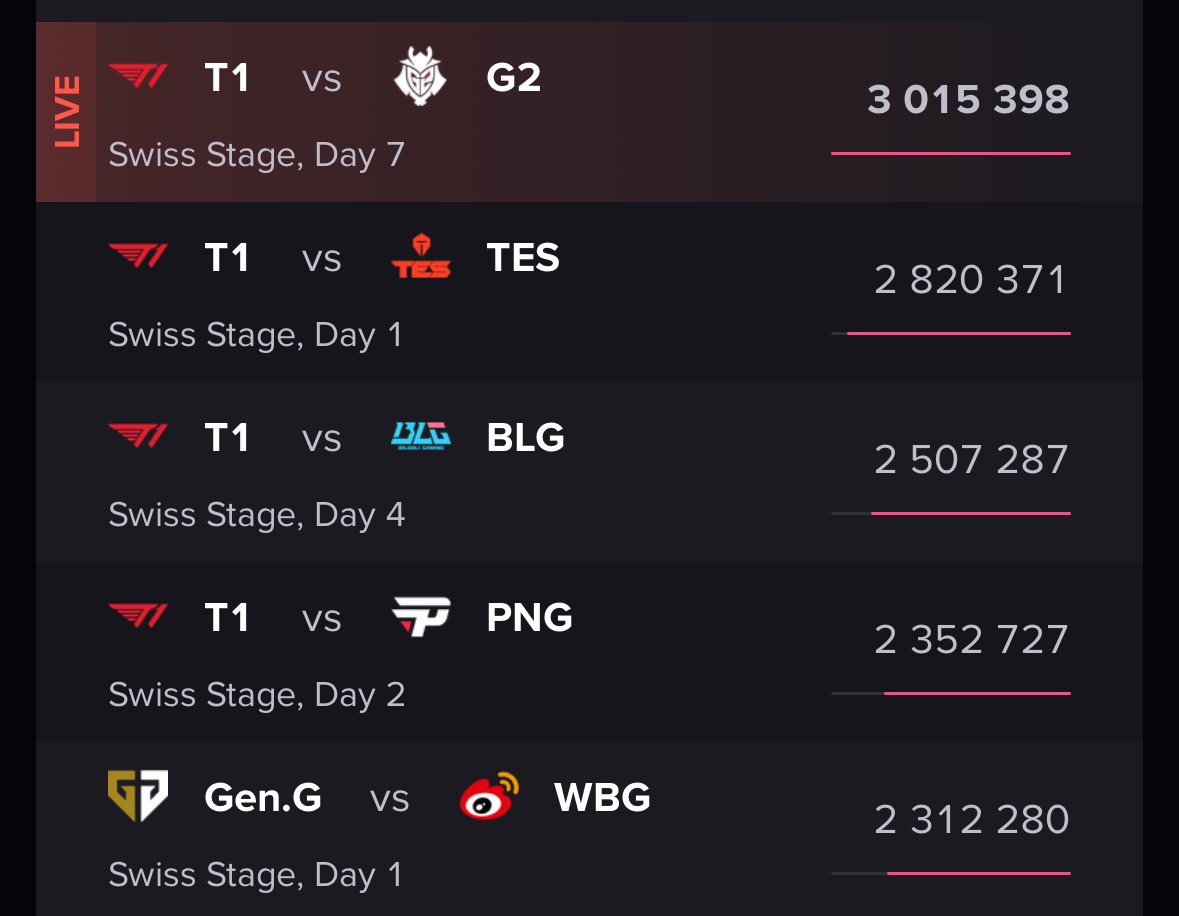
Task: Click T1 logo in the TES match row
Action: [x=138, y=256]
